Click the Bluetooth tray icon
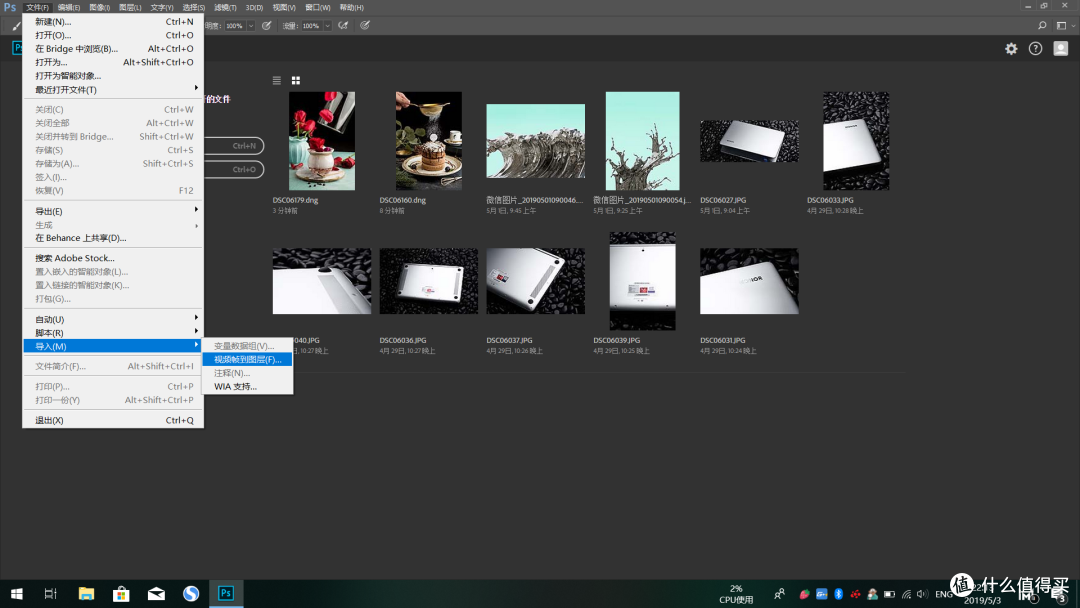This screenshot has height=608, width=1080. 838,594
